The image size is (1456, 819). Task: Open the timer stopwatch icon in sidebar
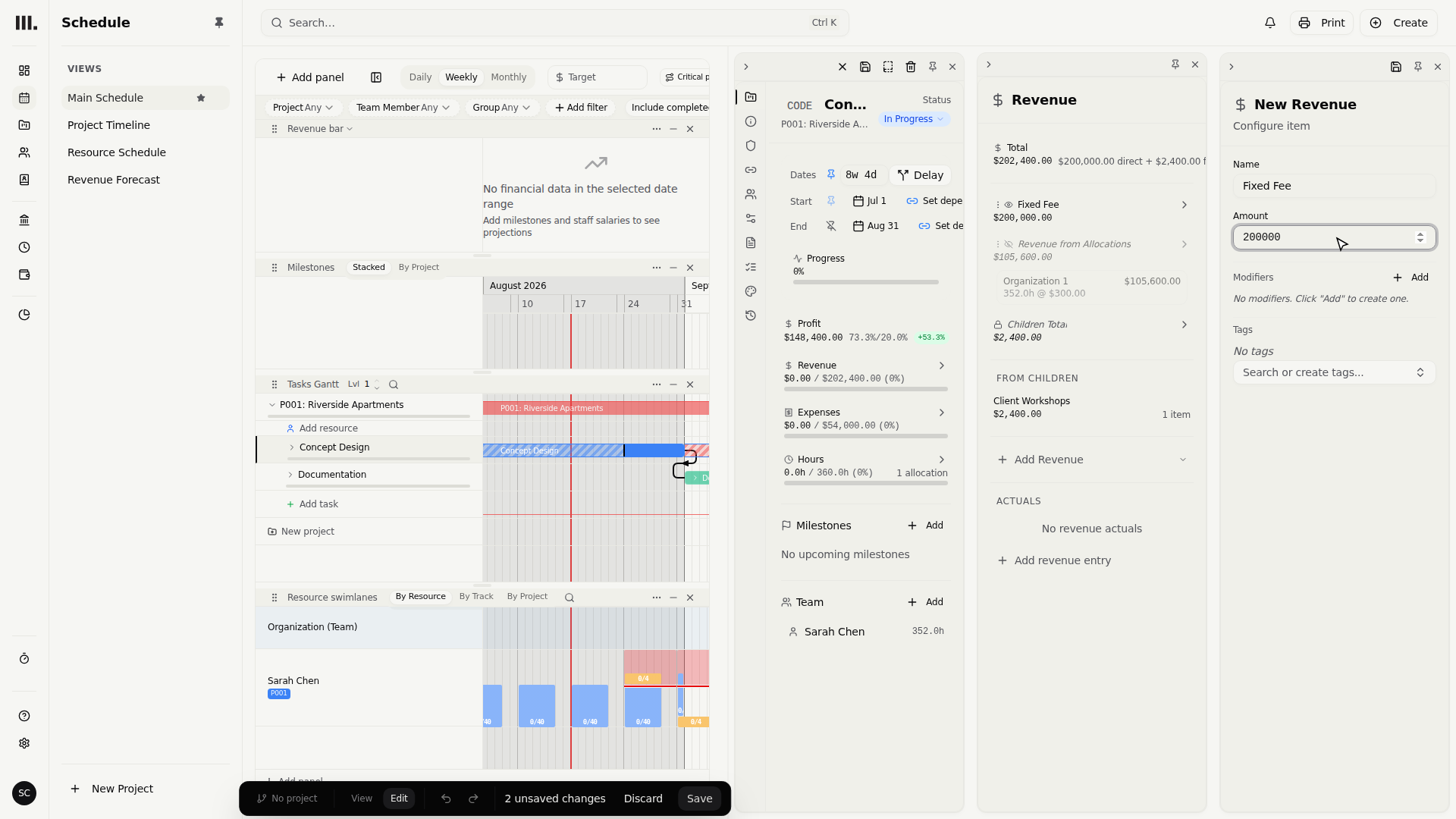(x=24, y=659)
